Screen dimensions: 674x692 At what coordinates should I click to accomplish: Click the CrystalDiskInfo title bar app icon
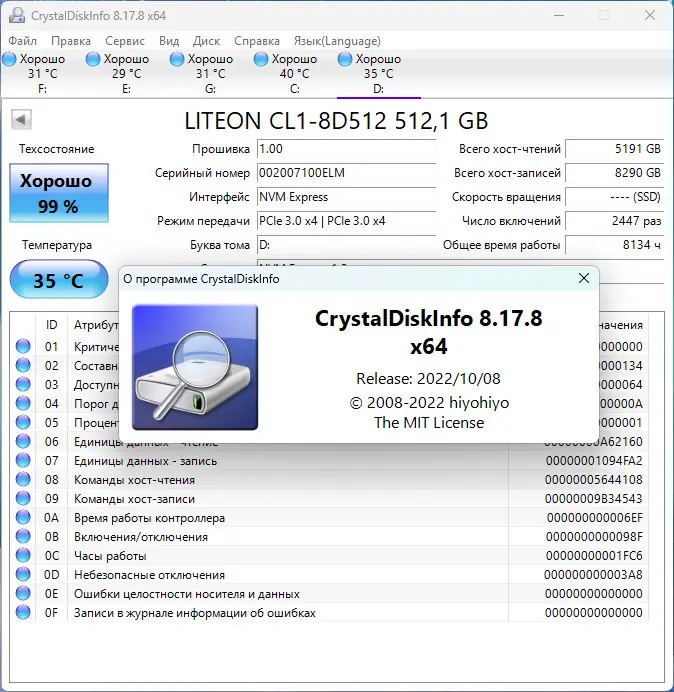point(17,15)
